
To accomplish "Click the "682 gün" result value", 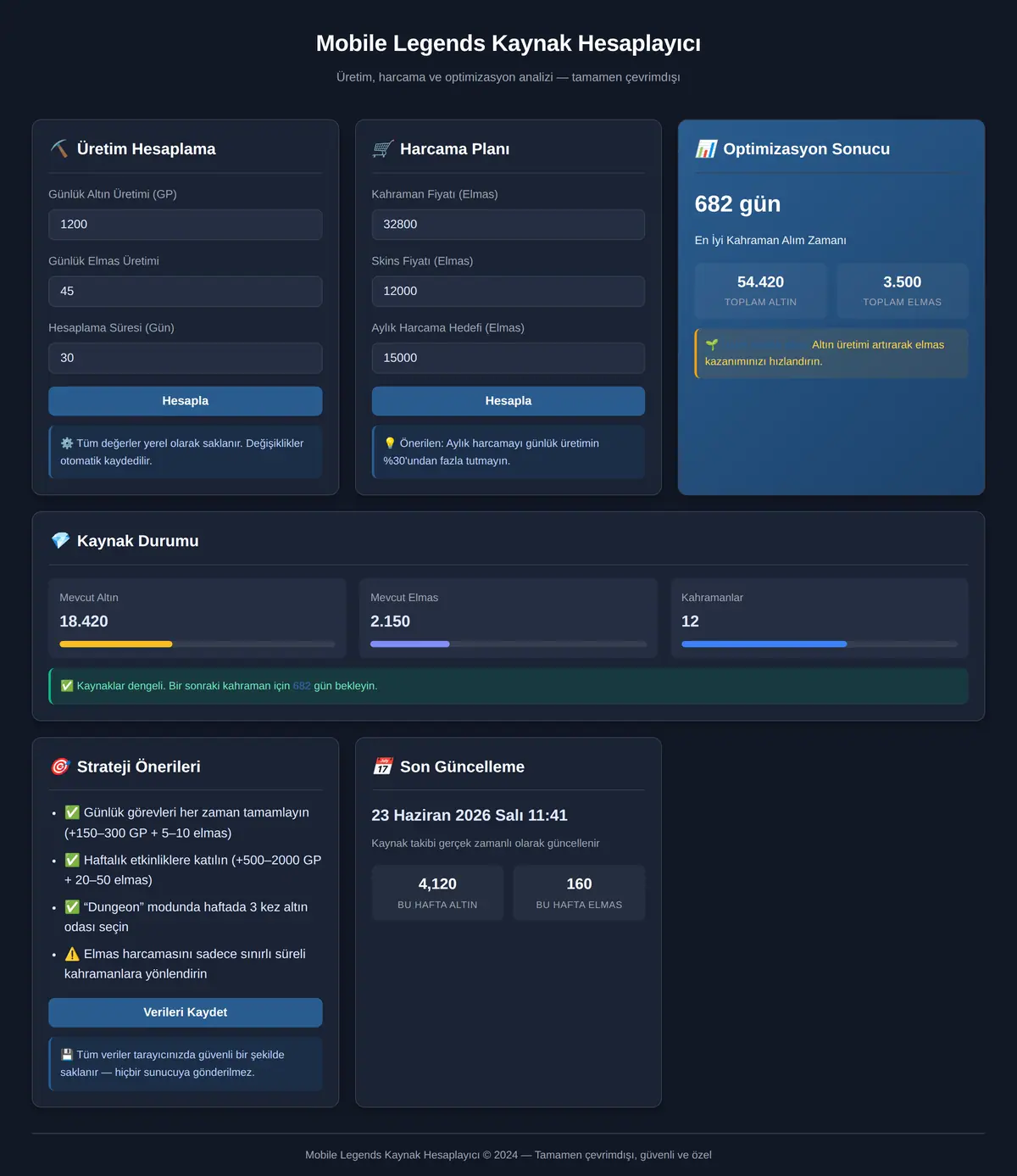I will 737,204.
